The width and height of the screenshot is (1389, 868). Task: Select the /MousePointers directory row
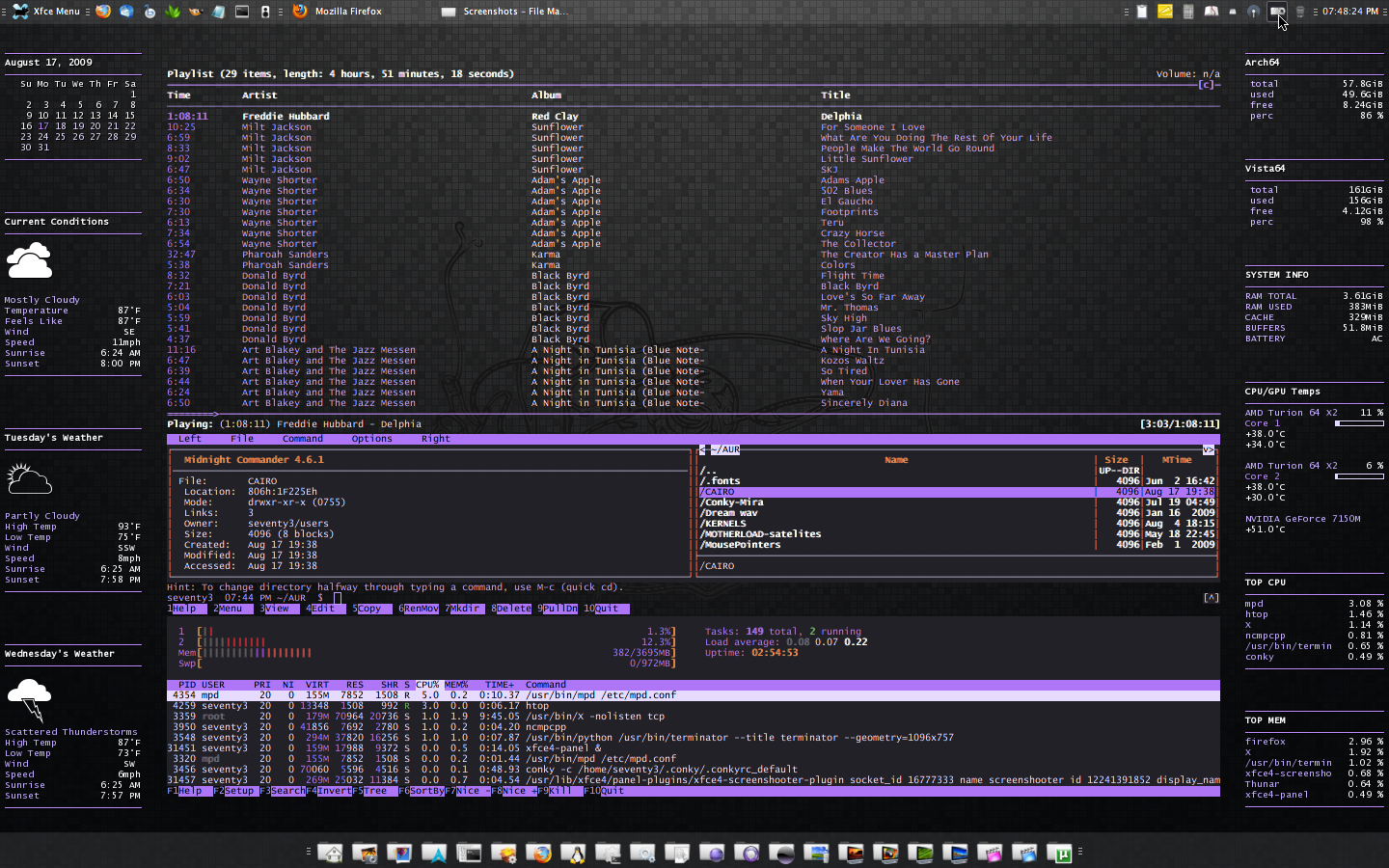(x=957, y=545)
